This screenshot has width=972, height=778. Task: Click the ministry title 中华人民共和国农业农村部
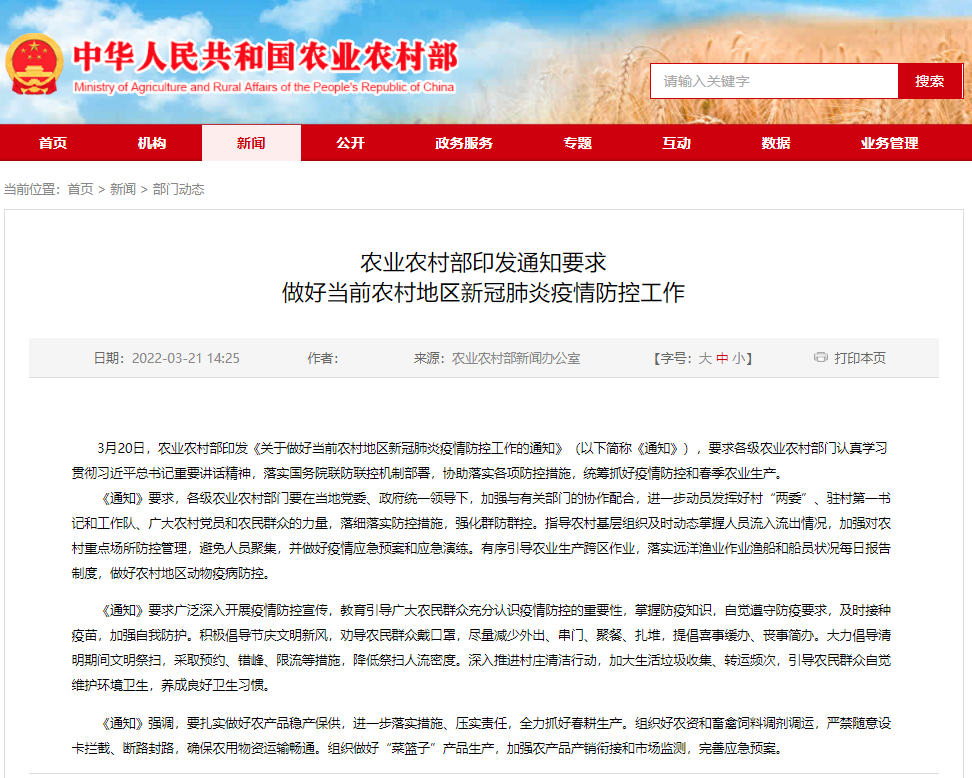pos(265,58)
